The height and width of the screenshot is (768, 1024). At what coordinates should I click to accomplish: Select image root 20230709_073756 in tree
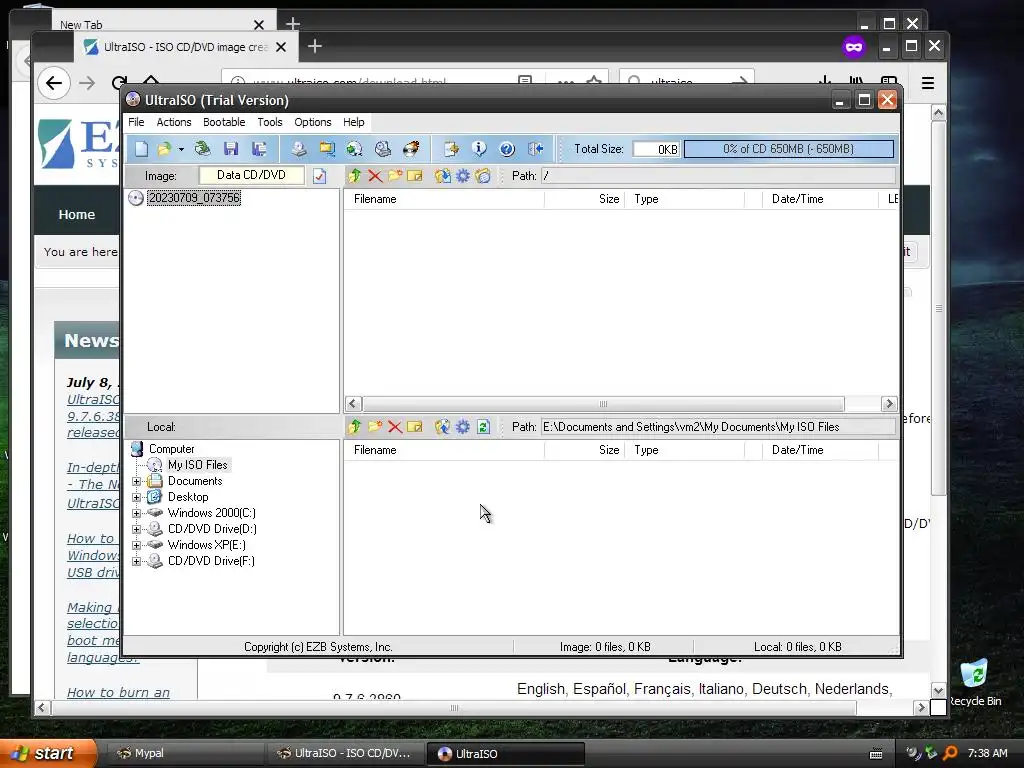click(x=194, y=198)
